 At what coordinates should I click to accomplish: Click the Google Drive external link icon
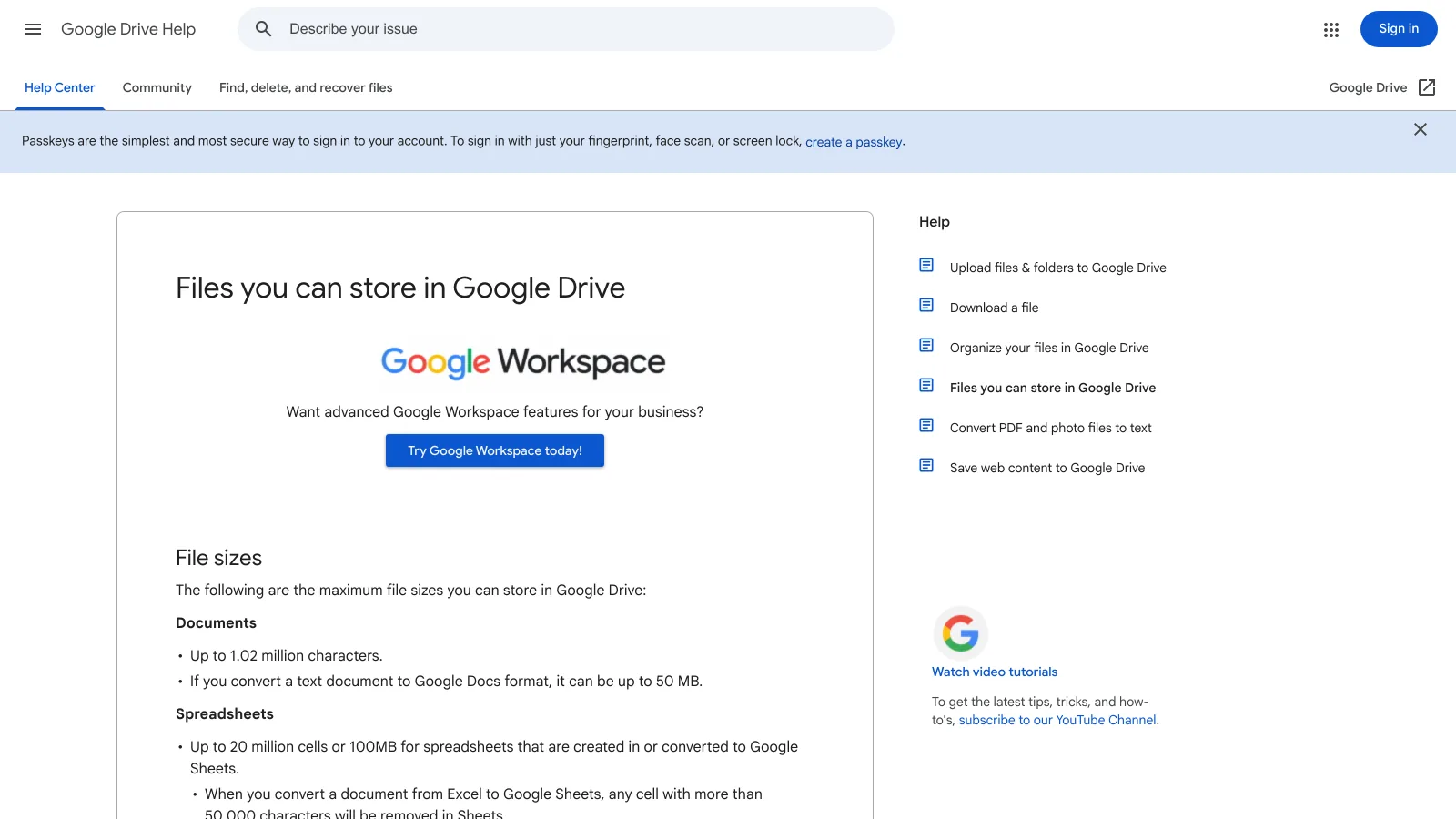pyautogui.click(x=1427, y=87)
